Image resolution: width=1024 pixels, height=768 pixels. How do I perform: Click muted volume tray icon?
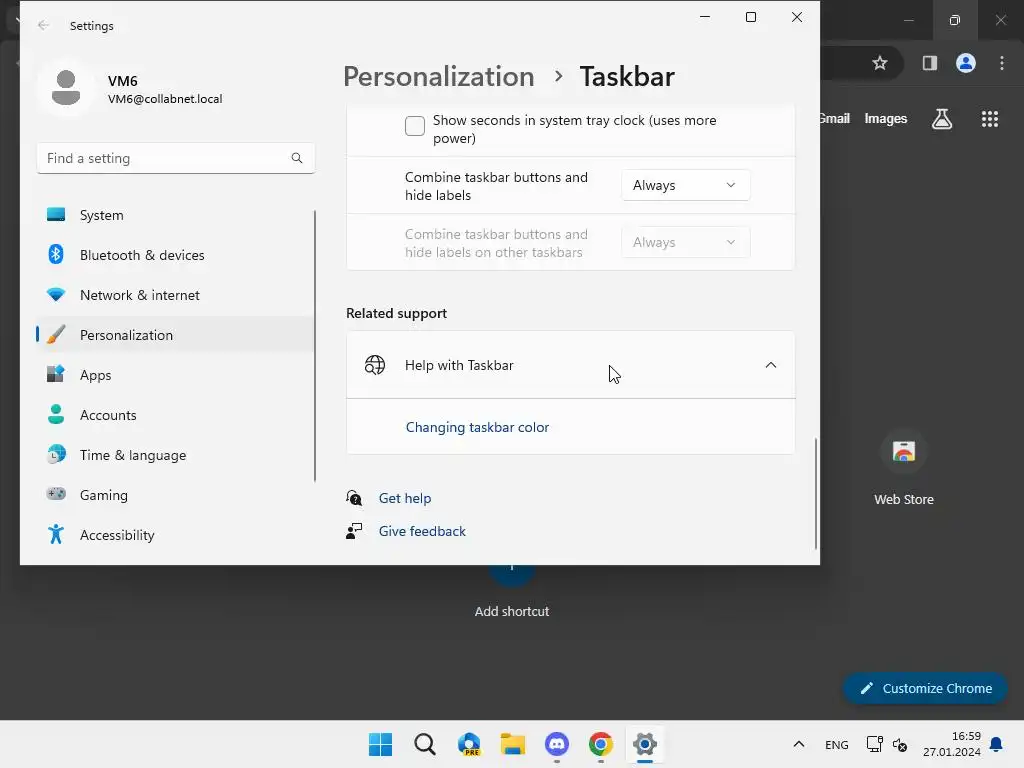[900, 744]
